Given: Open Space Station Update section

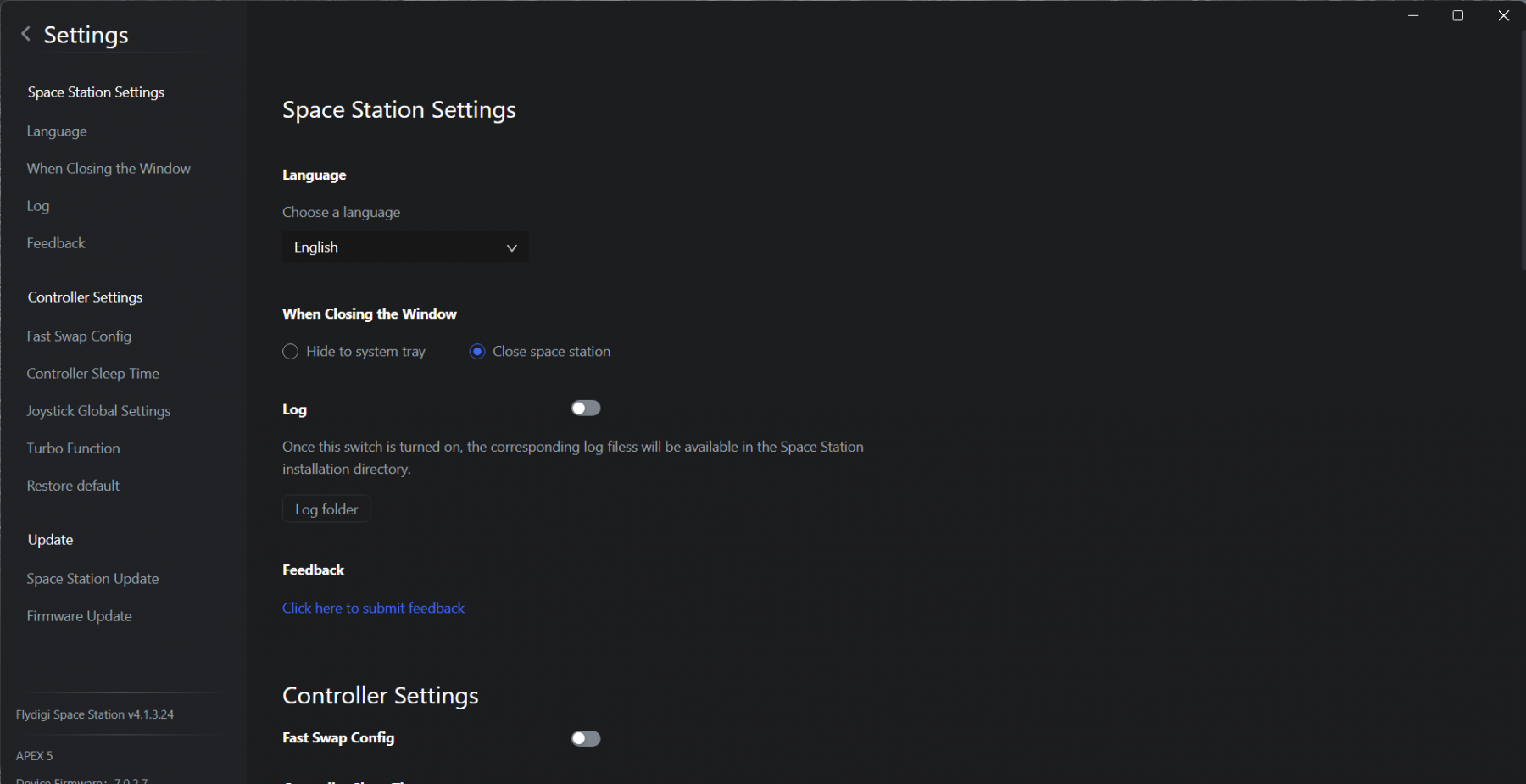Looking at the screenshot, I should (x=92, y=579).
